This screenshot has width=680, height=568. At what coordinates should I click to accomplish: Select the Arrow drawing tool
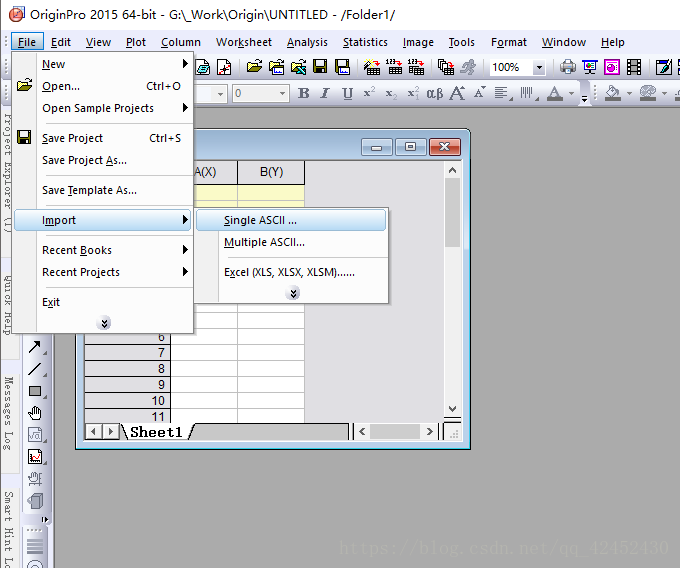click(x=35, y=347)
